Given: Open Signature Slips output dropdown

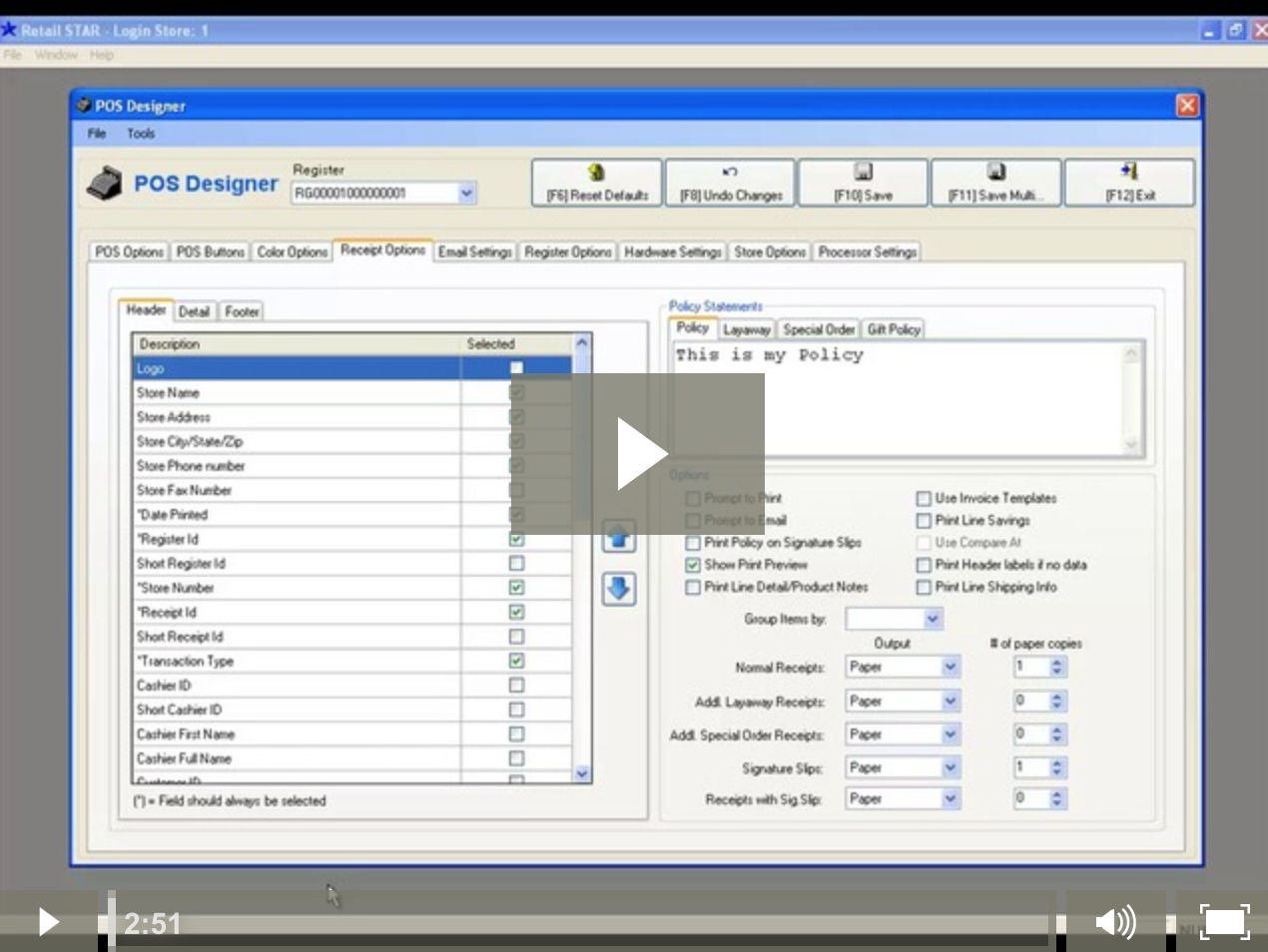Looking at the screenshot, I should point(951,767).
